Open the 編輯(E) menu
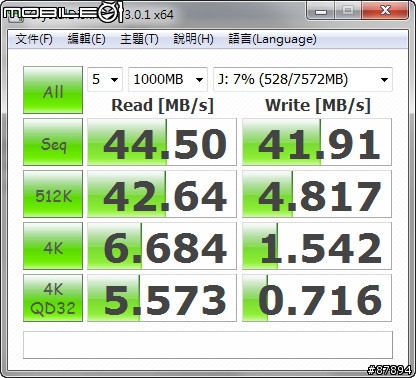 [86, 39]
